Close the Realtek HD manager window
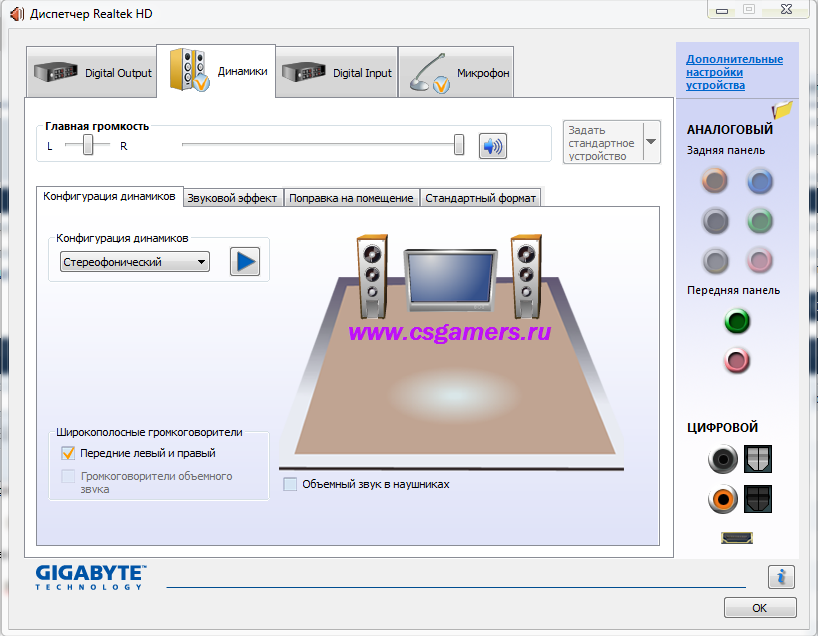This screenshot has height=636, width=818. (786, 9)
